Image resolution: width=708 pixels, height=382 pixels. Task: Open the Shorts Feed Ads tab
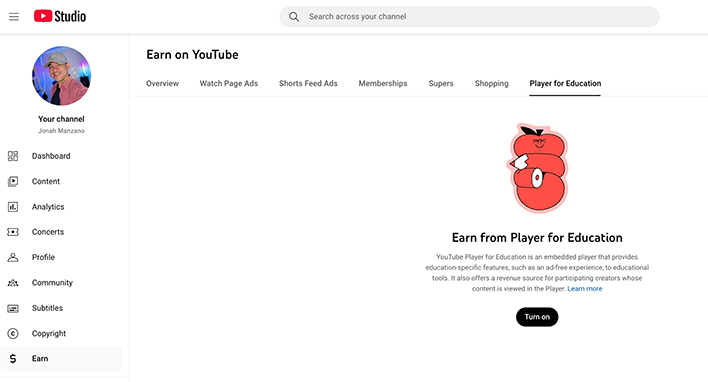pos(308,84)
